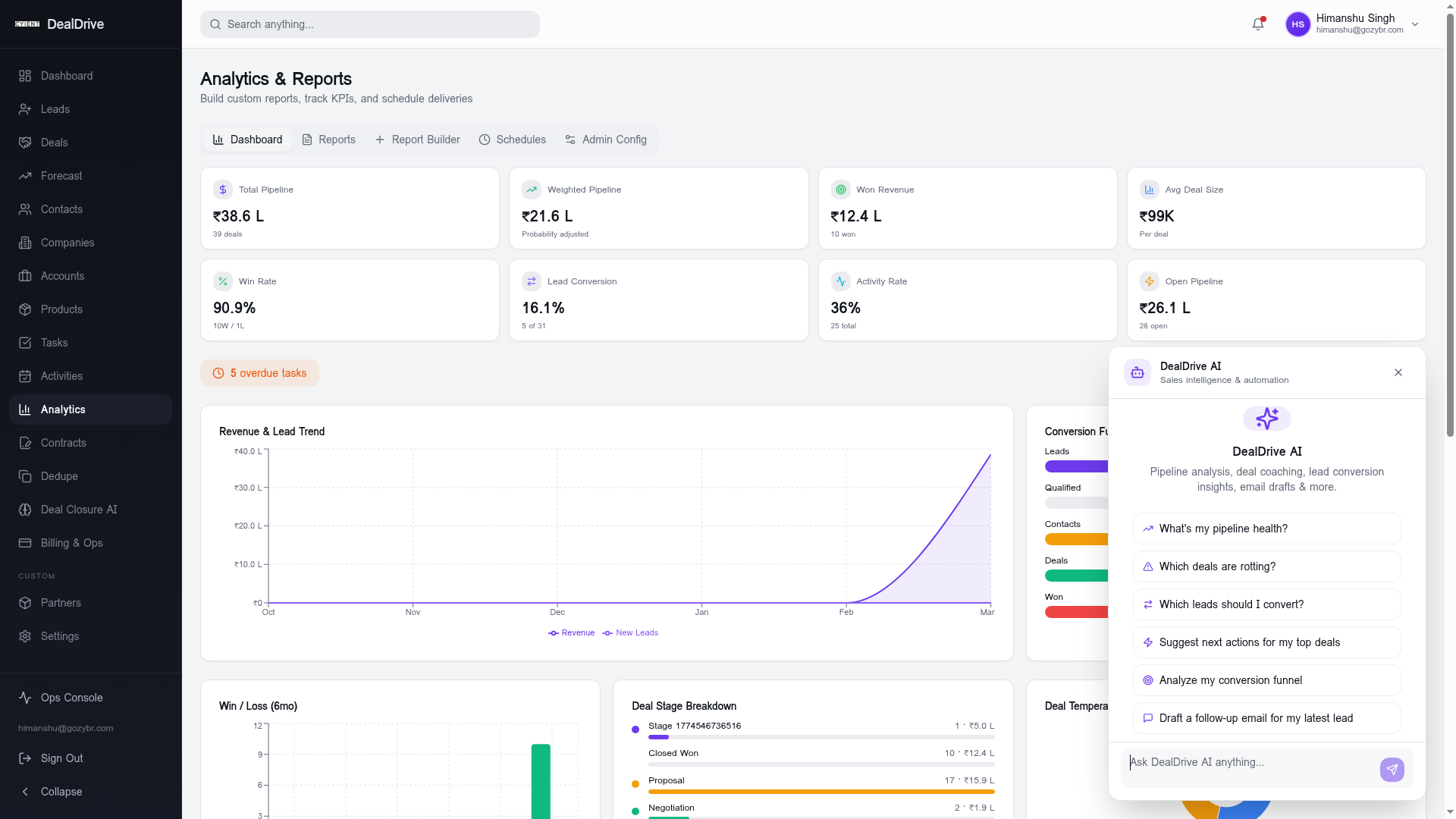Click the green Win/Loss bar
The width and height of the screenshot is (1456, 819).
(x=541, y=781)
